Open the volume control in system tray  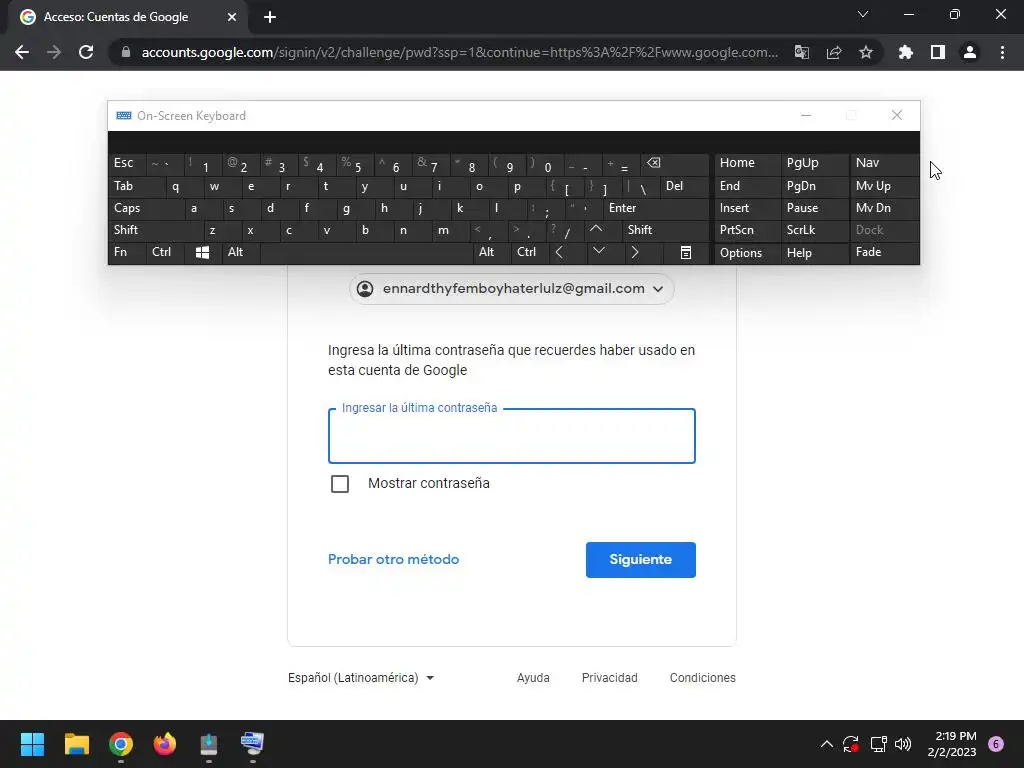(903, 744)
